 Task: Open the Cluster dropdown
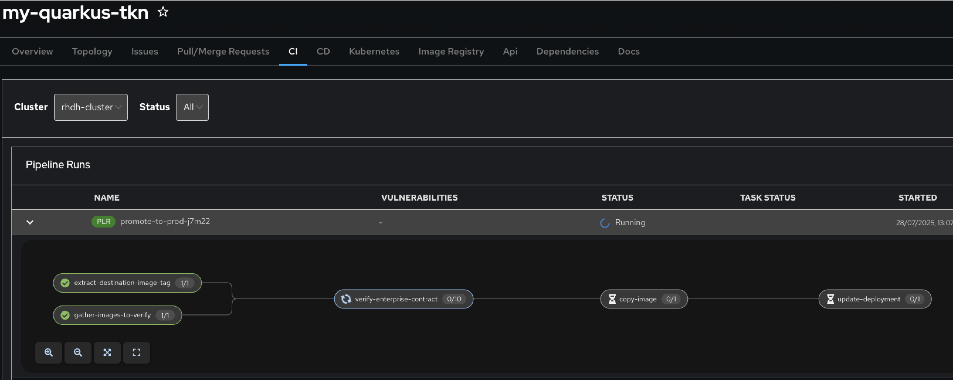pos(91,107)
